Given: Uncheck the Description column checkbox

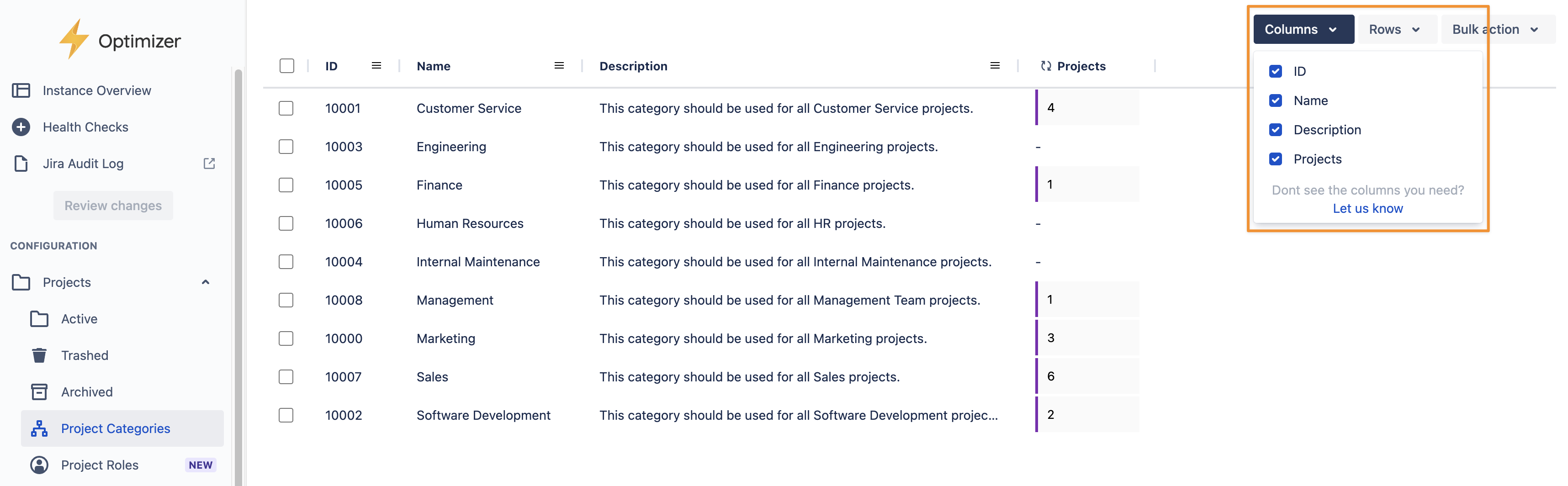Looking at the screenshot, I should point(1275,130).
